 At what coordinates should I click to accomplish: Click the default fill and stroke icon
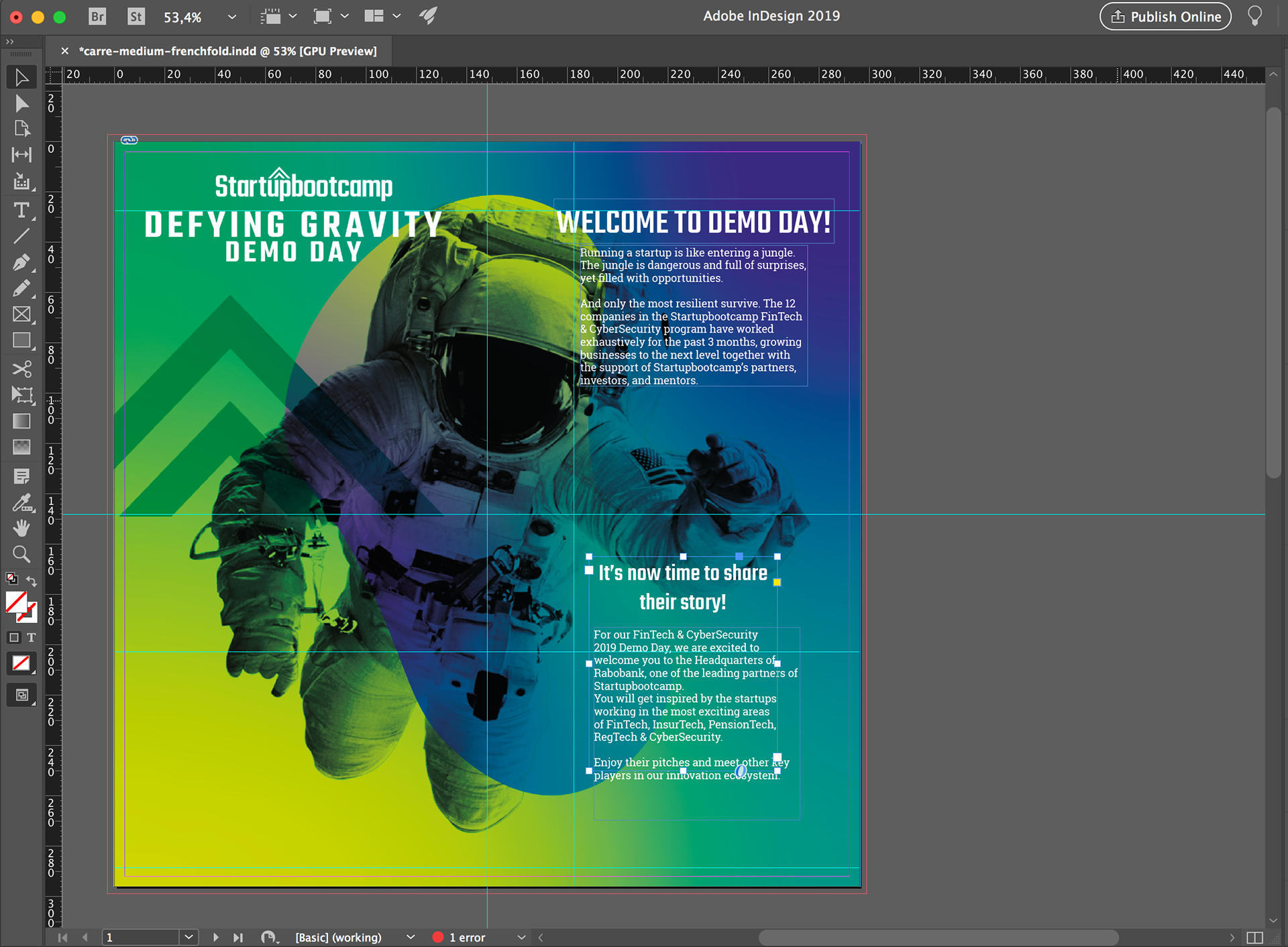pos(11,578)
